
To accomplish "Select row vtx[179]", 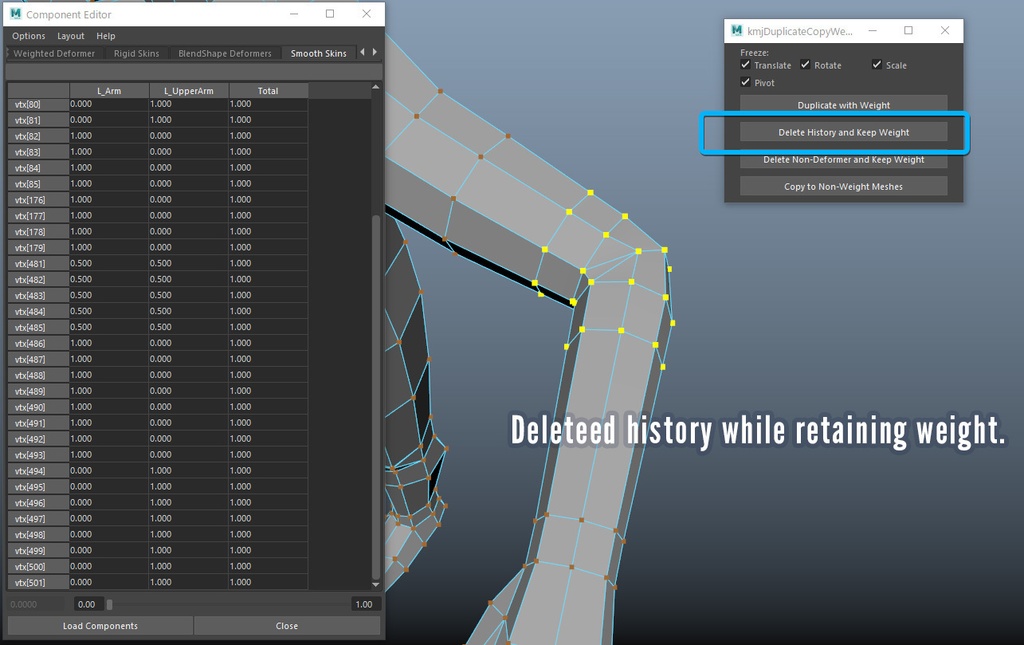I will click(38, 247).
